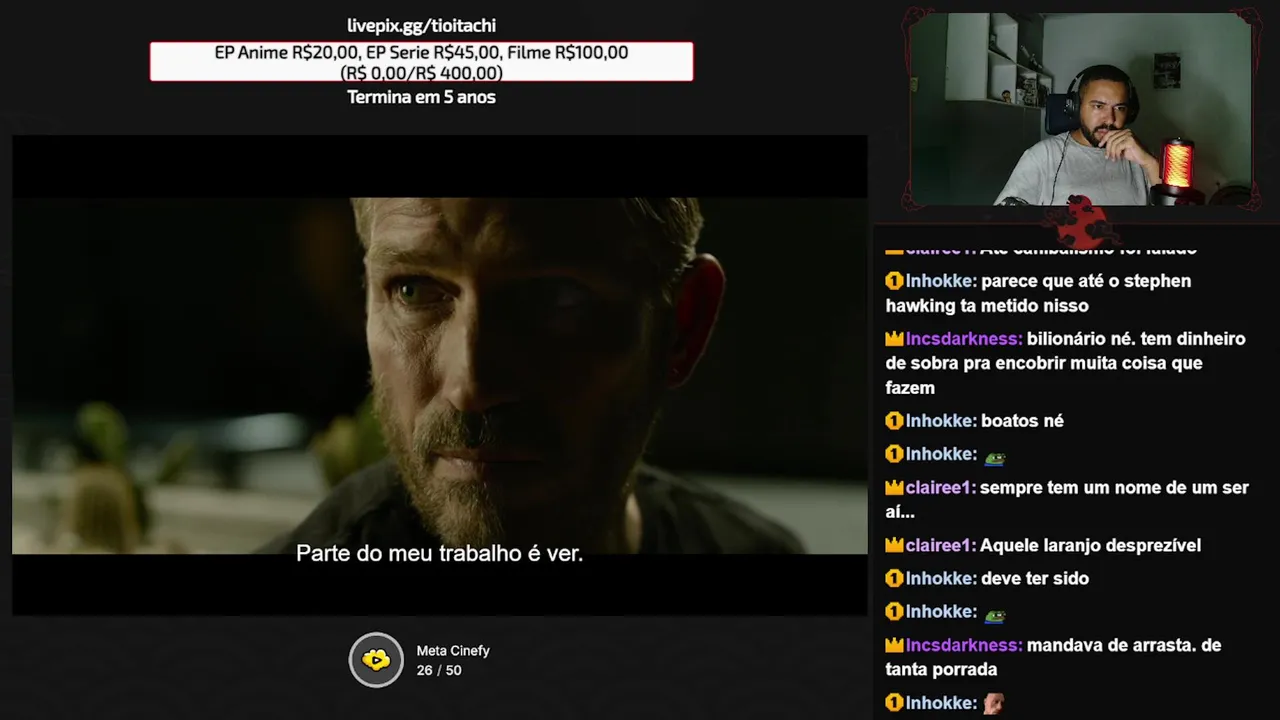Click the text 'Aquele laranjo desprezível'

tap(1090, 546)
